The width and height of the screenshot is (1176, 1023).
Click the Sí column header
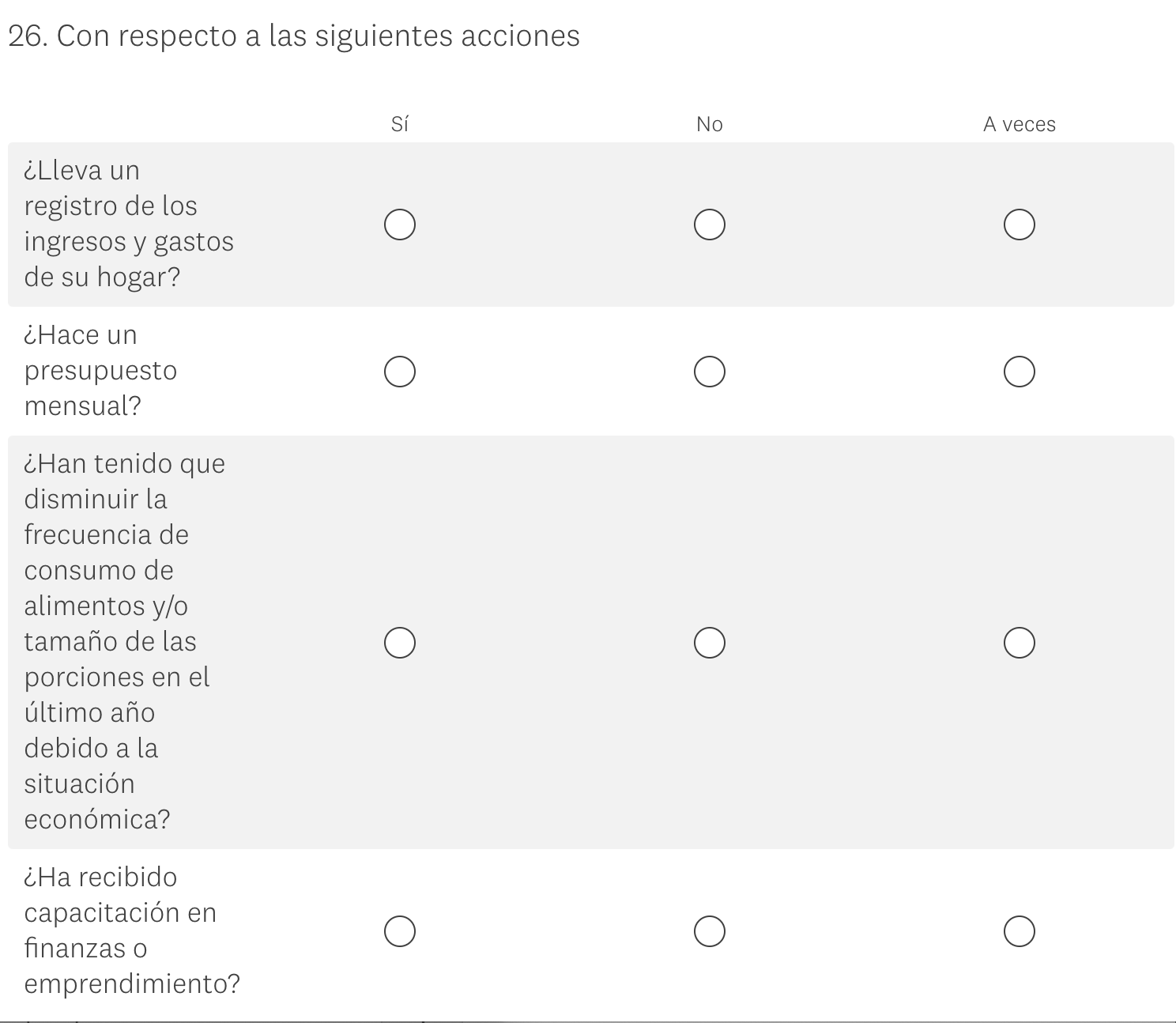click(400, 124)
